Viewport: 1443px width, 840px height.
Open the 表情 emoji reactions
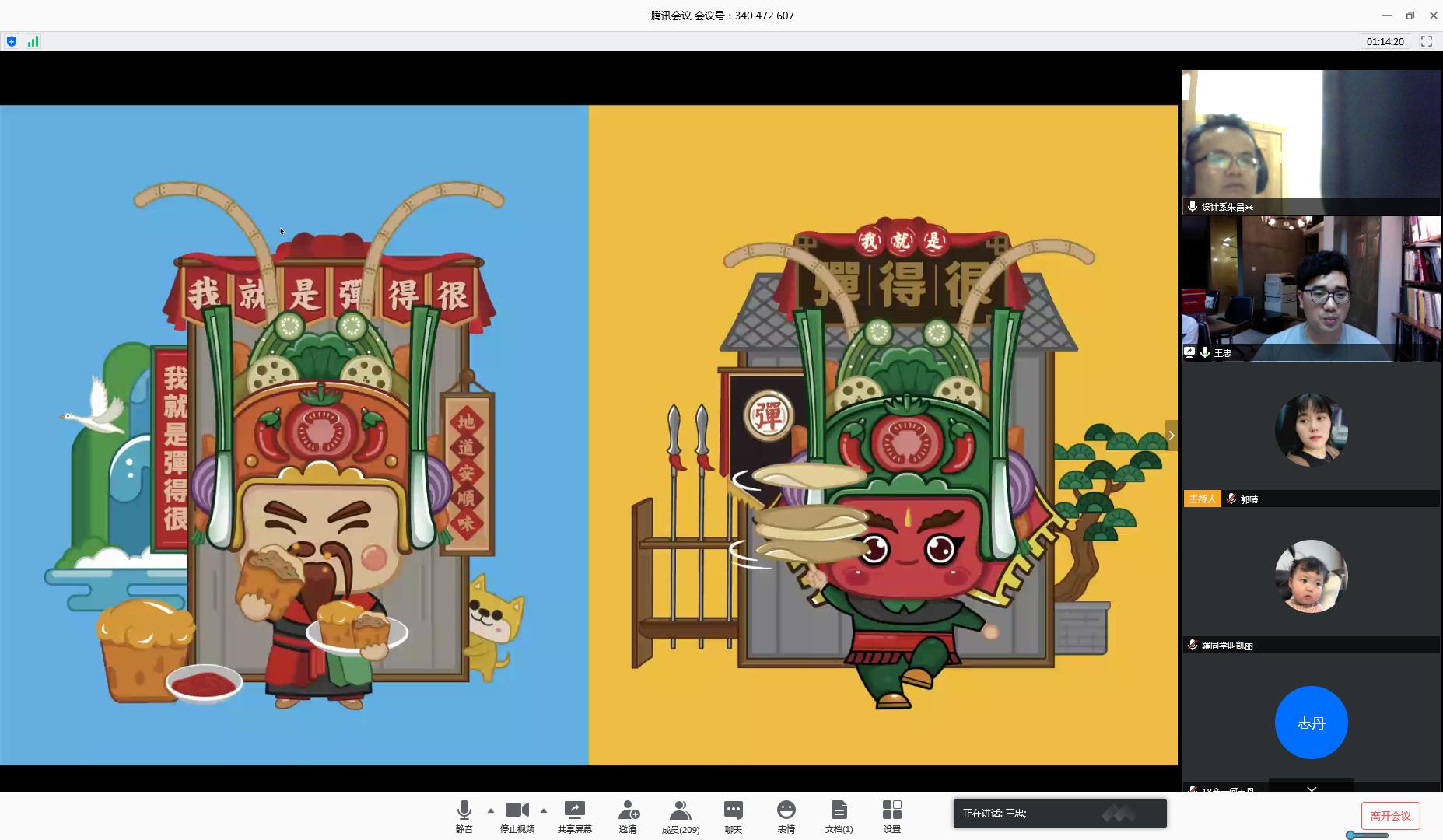pos(786,816)
